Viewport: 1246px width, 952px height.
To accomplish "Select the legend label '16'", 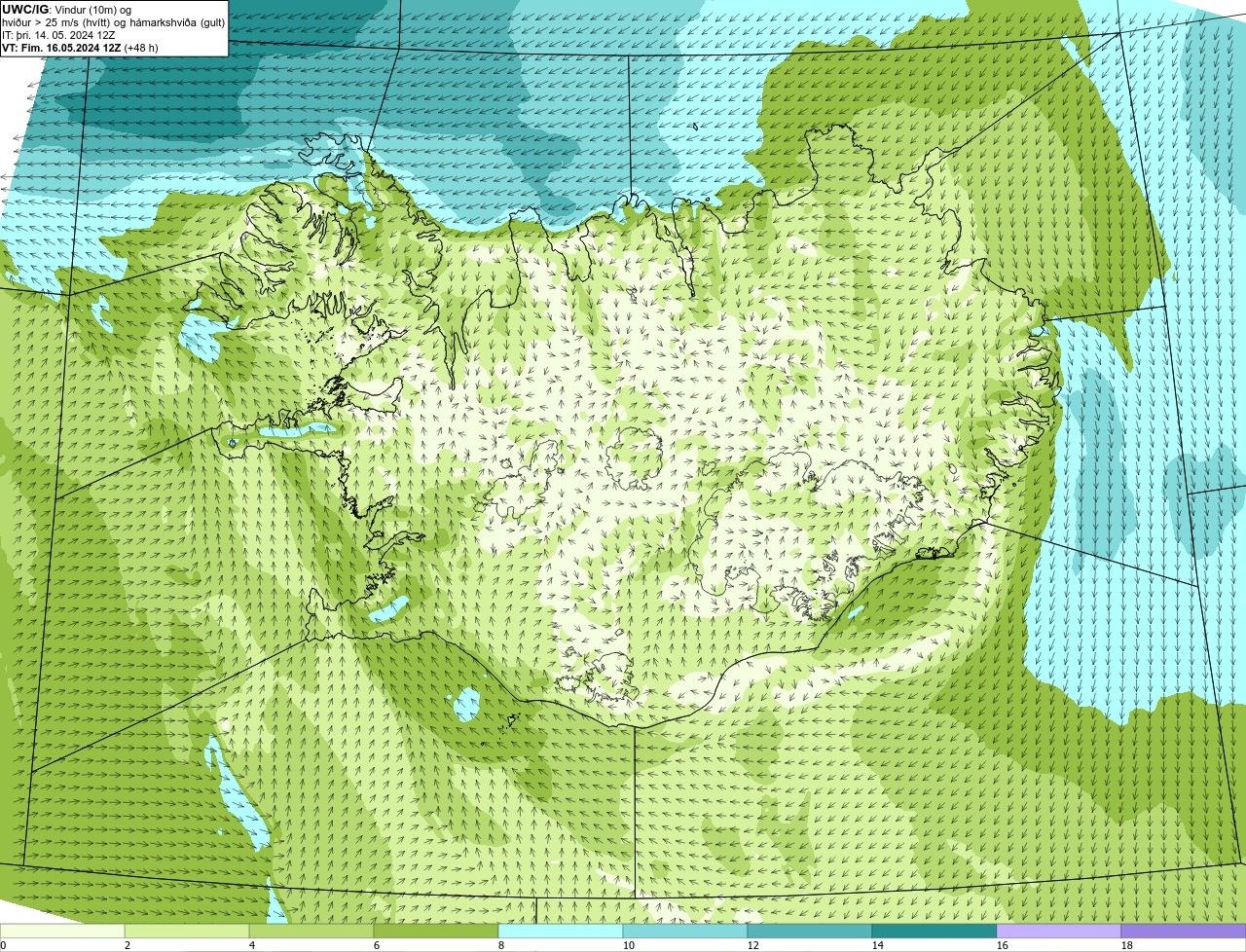I will pyautogui.click(x=1003, y=945).
